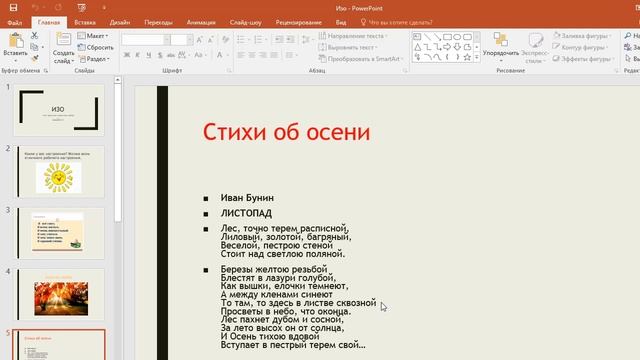Click the Экспресс-стили button
This screenshot has width=640, height=360.
[536, 48]
